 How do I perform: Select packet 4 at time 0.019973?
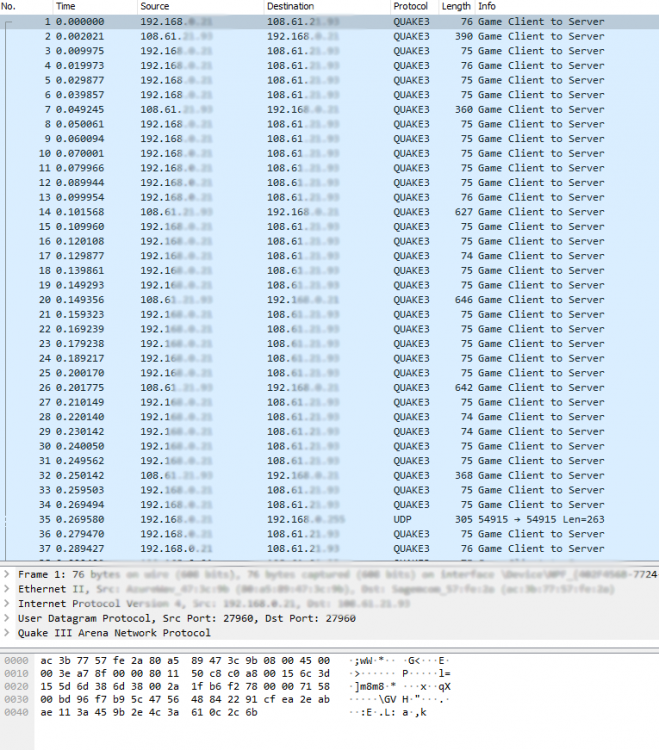point(330,66)
